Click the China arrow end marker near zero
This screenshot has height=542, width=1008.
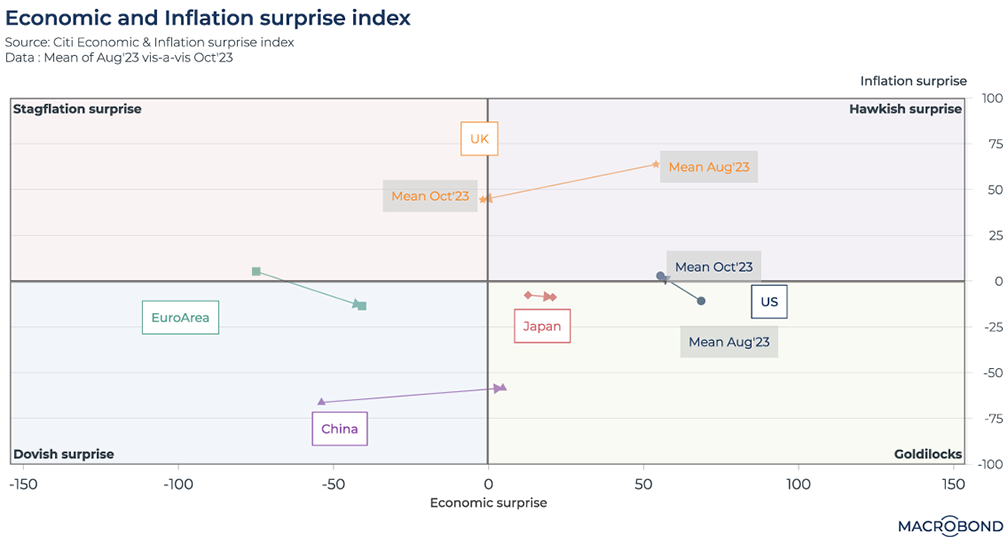click(x=502, y=387)
